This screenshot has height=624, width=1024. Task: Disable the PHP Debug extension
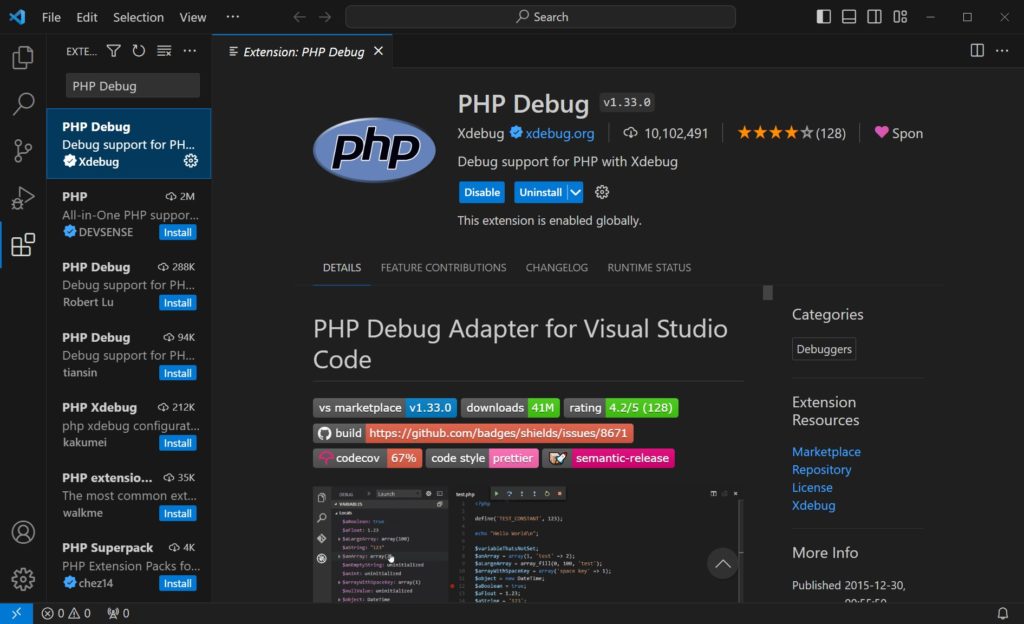pos(482,193)
